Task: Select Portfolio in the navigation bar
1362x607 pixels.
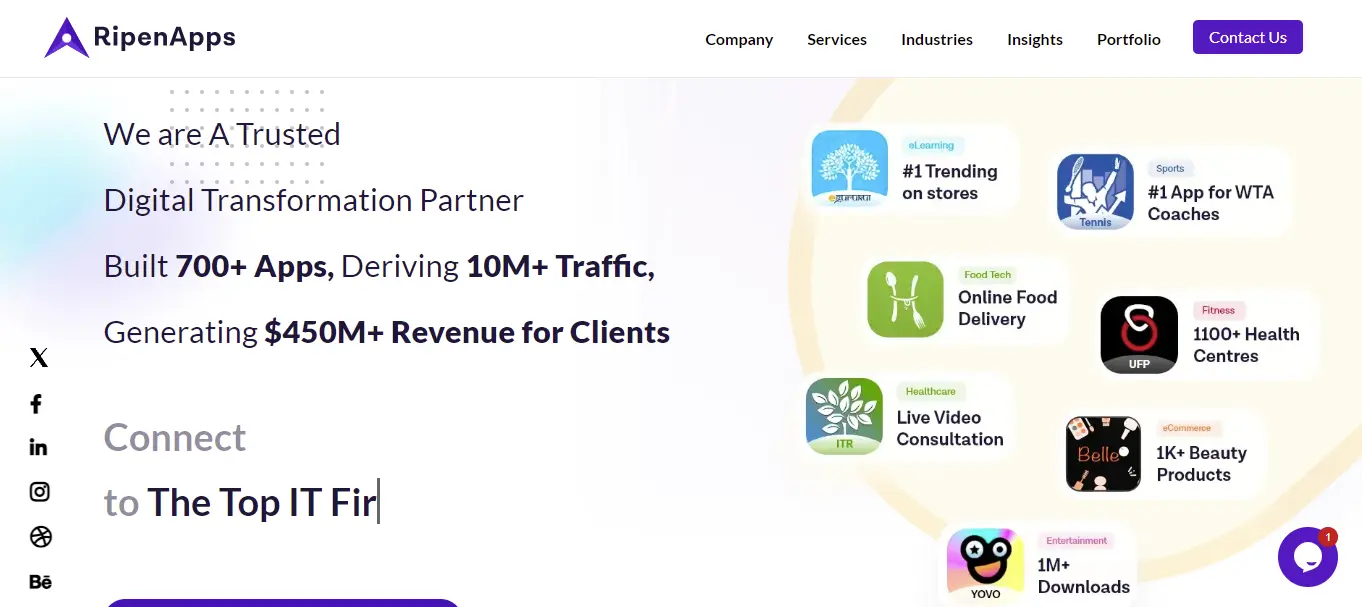Action: click(x=1128, y=39)
